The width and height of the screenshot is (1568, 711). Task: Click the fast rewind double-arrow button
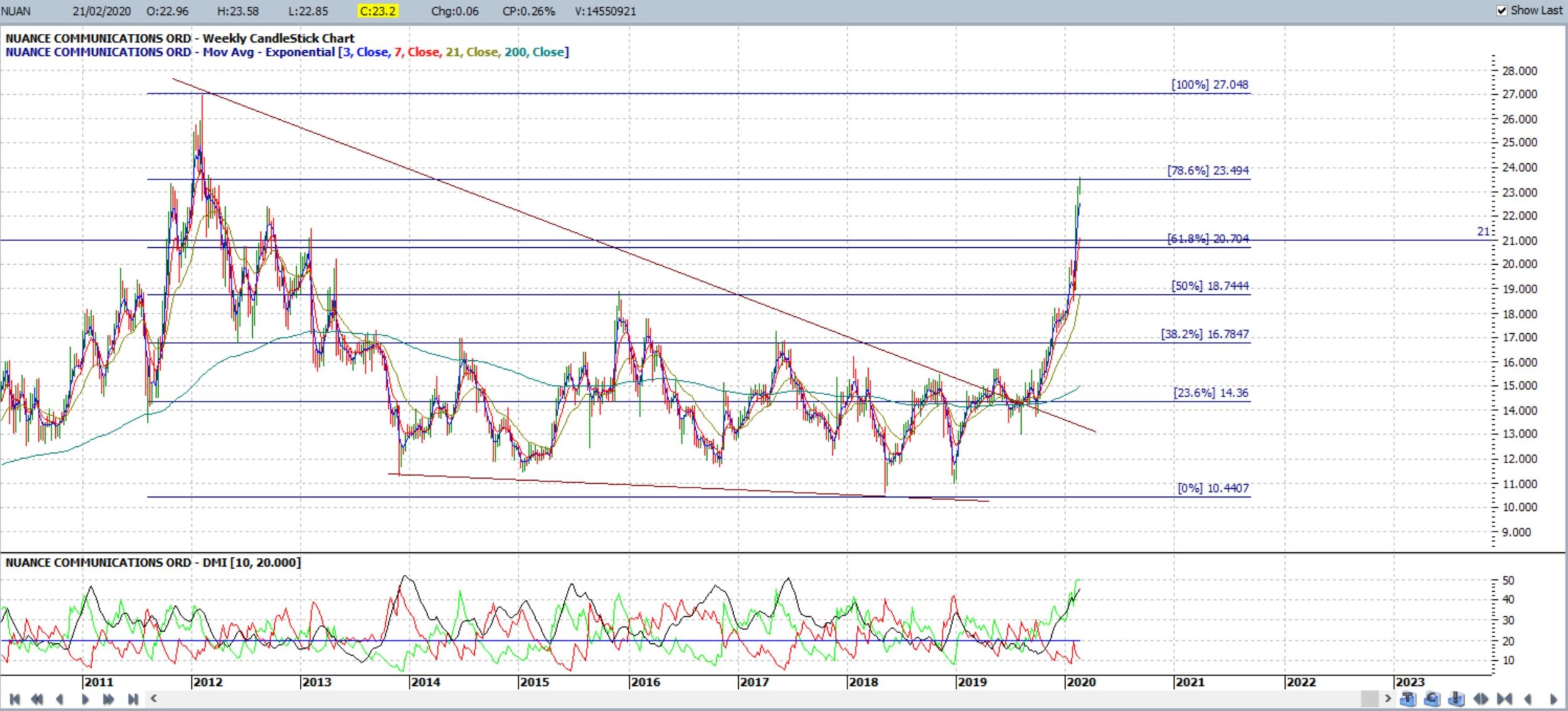coord(37,699)
